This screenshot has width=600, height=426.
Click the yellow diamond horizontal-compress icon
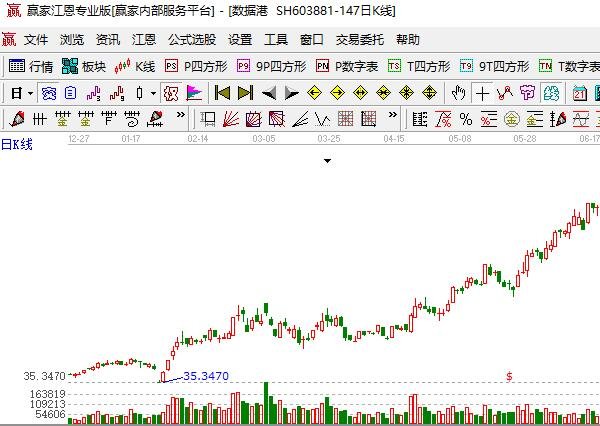click(383, 93)
